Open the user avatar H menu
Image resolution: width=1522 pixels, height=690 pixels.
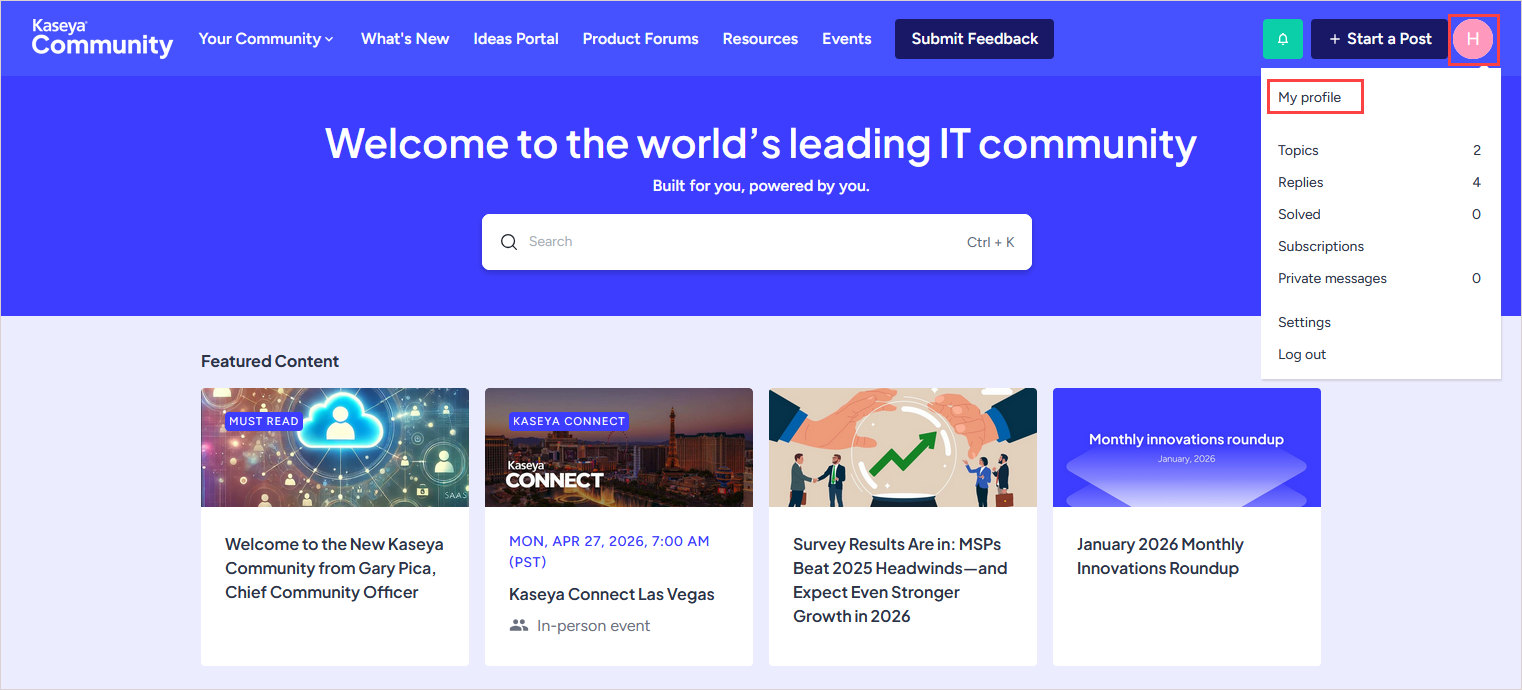point(1472,39)
